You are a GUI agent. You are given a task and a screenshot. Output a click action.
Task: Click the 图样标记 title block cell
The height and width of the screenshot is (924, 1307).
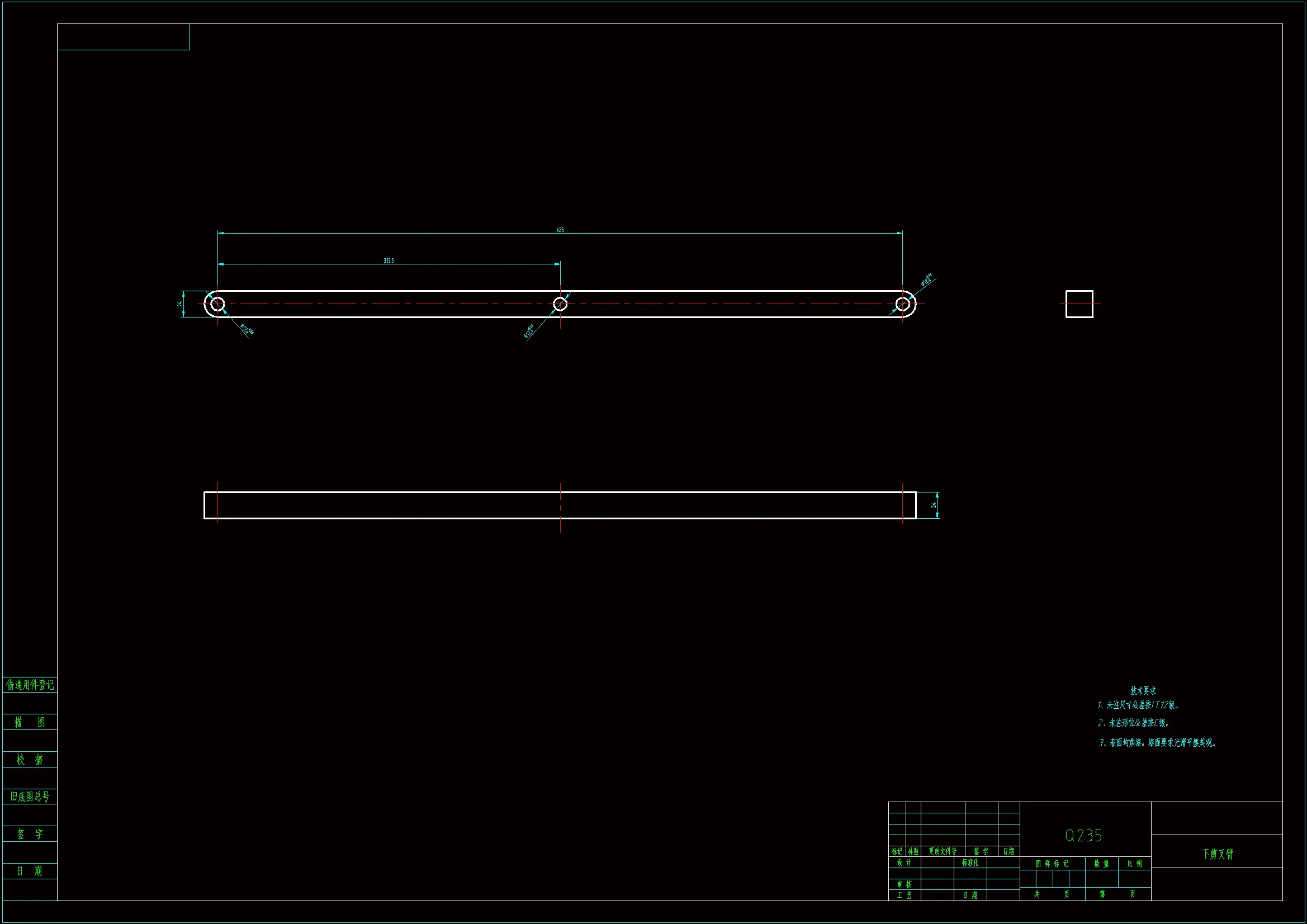(1052, 864)
